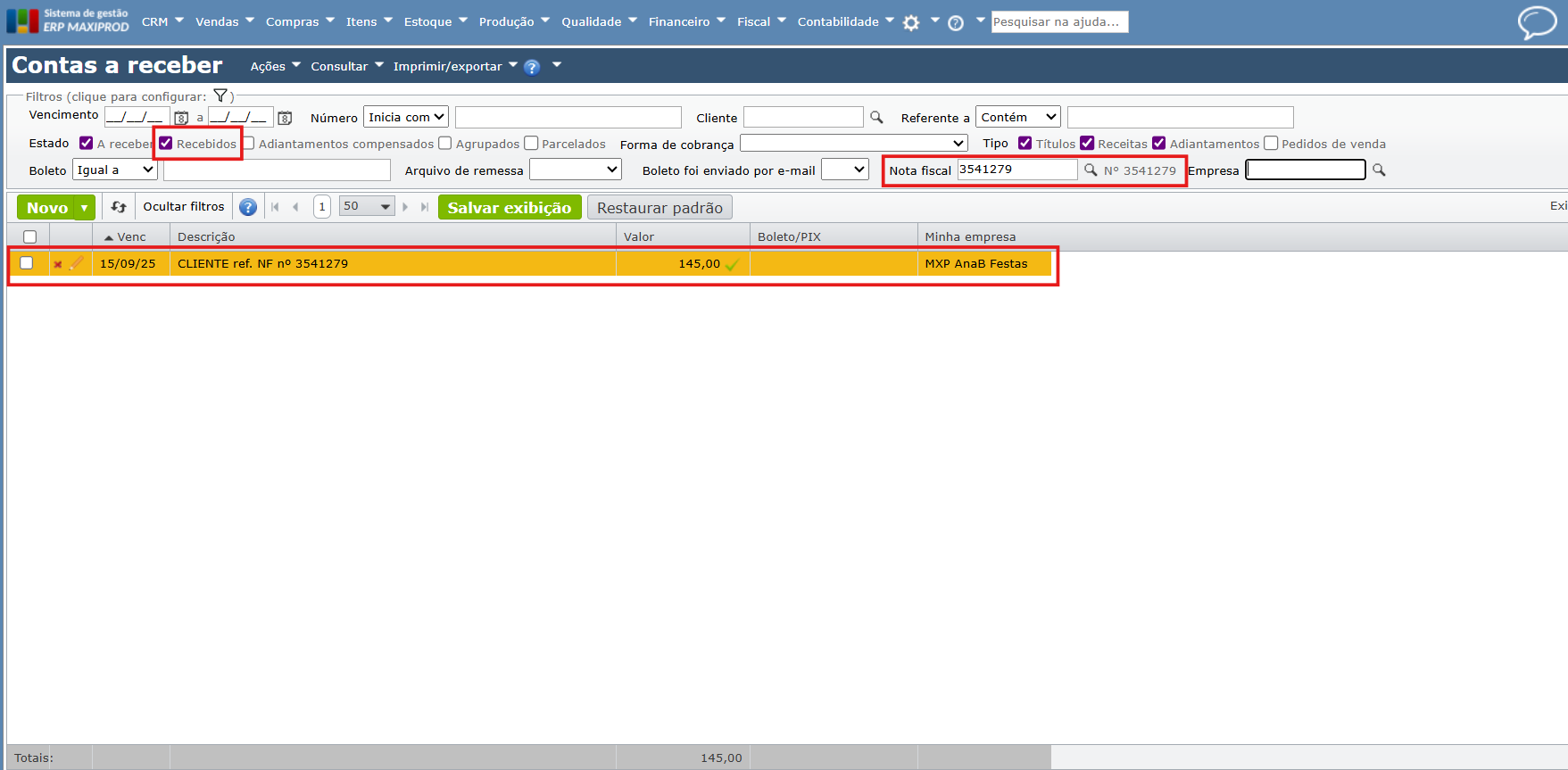Open the Imprimir/exportar menu
1568x770 pixels.
click(x=455, y=66)
